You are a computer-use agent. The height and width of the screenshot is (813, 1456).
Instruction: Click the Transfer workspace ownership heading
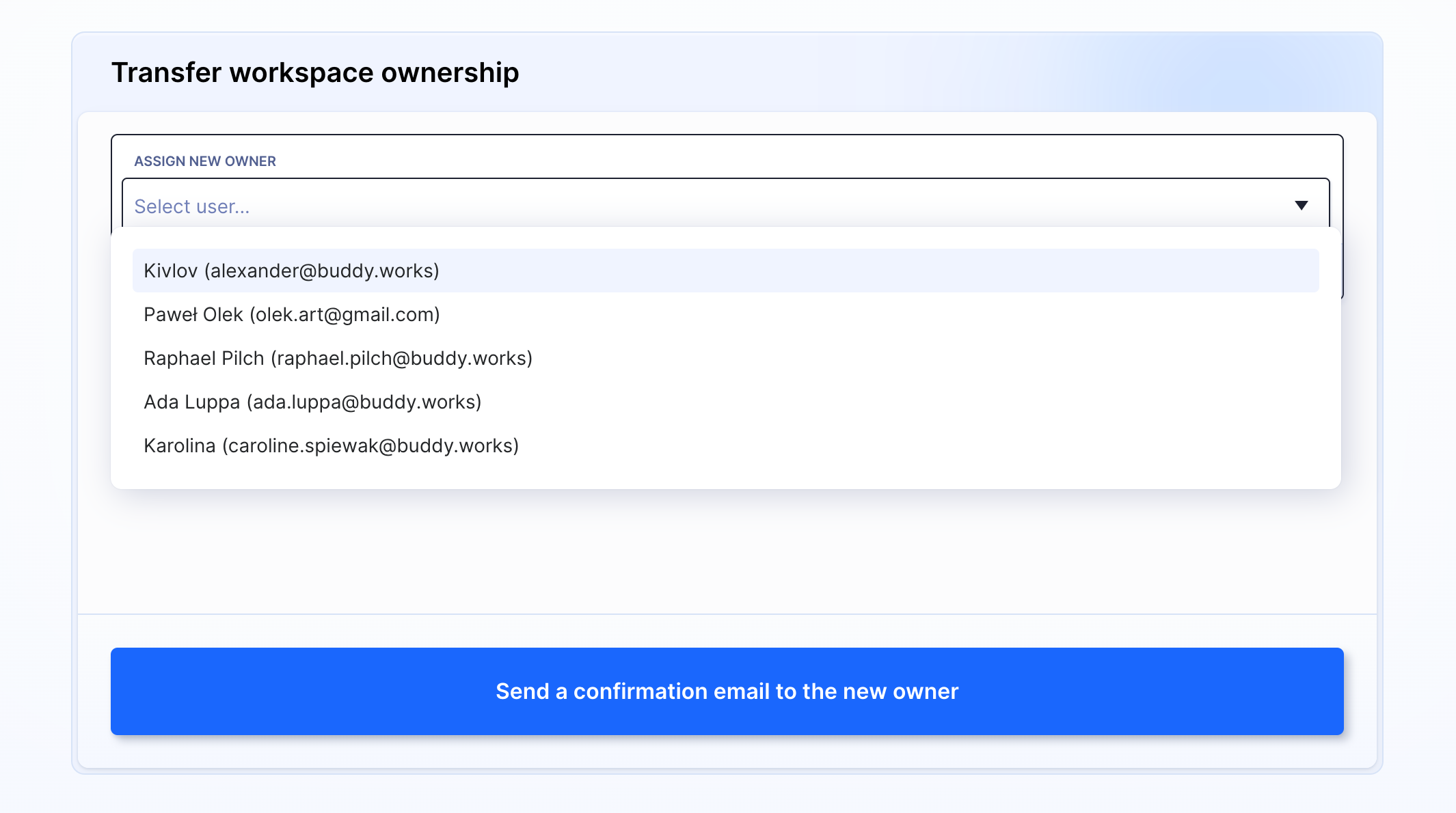pos(315,72)
